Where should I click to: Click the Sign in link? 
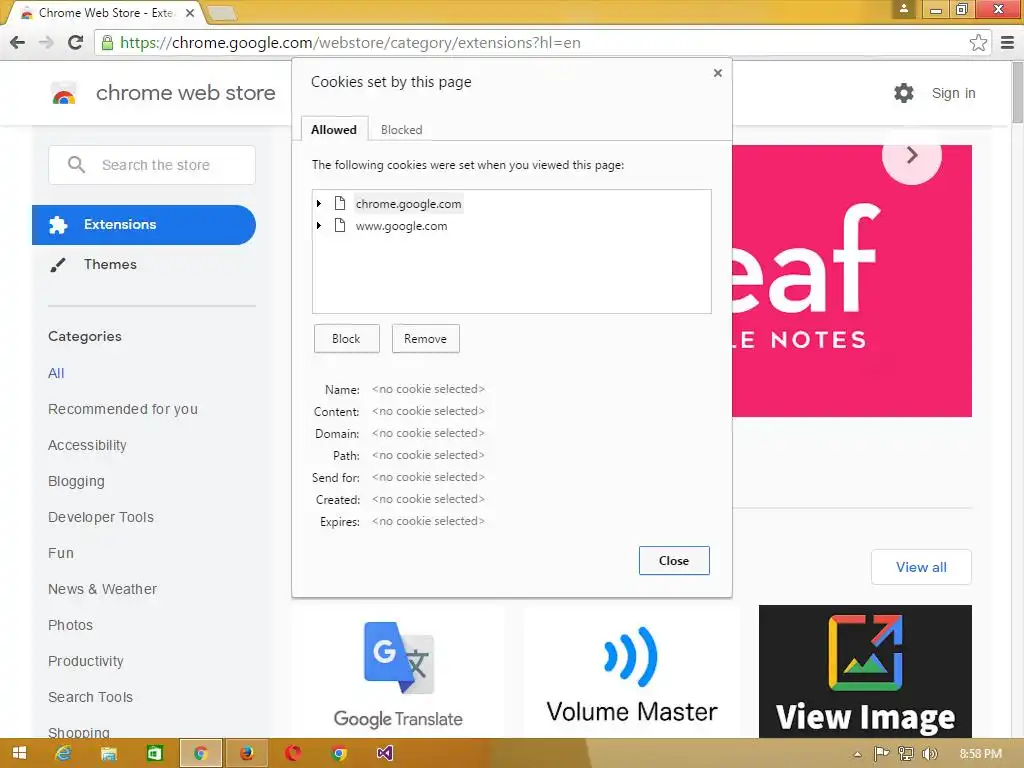coord(953,93)
